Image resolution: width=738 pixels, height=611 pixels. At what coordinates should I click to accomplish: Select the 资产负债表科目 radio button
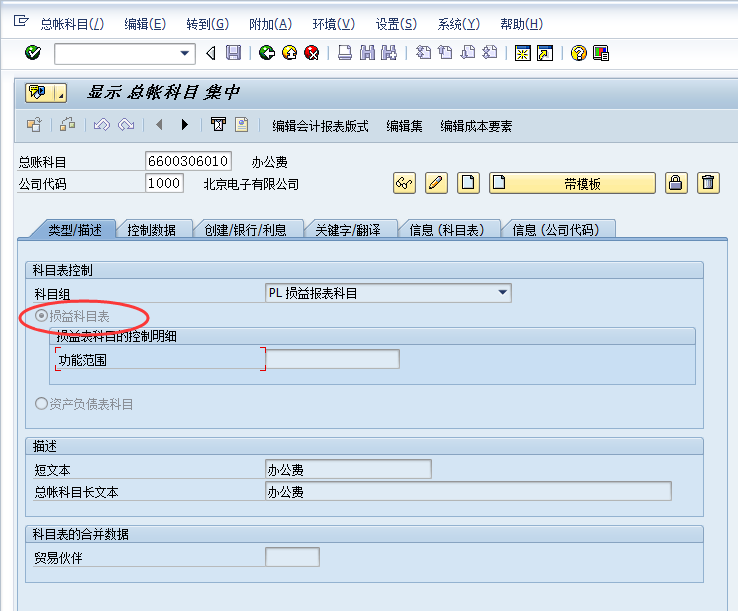coord(41,403)
